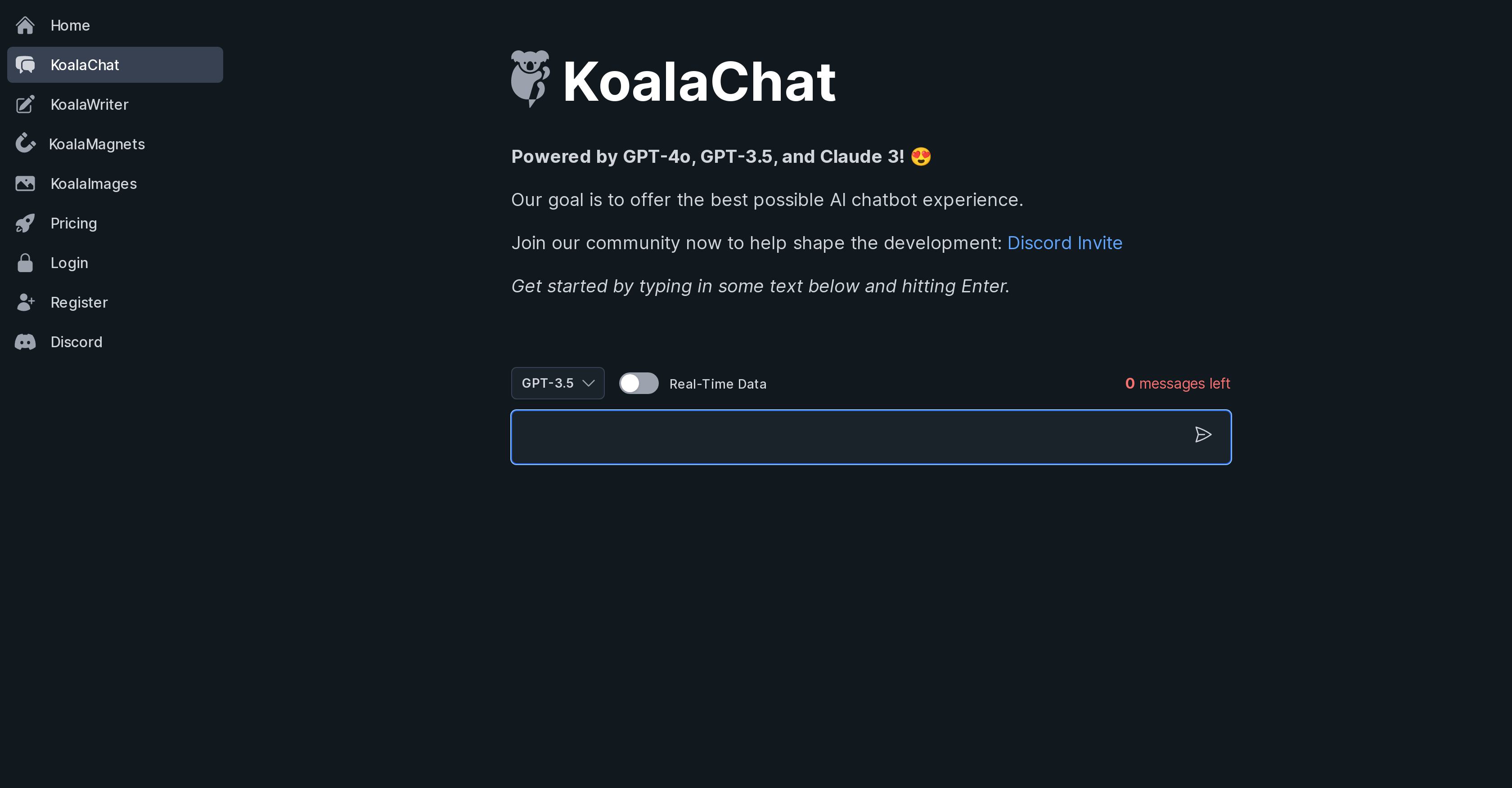Viewport: 1512px width, 788px height.
Task: Click the Discord sidebar icon
Action: click(26, 342)
